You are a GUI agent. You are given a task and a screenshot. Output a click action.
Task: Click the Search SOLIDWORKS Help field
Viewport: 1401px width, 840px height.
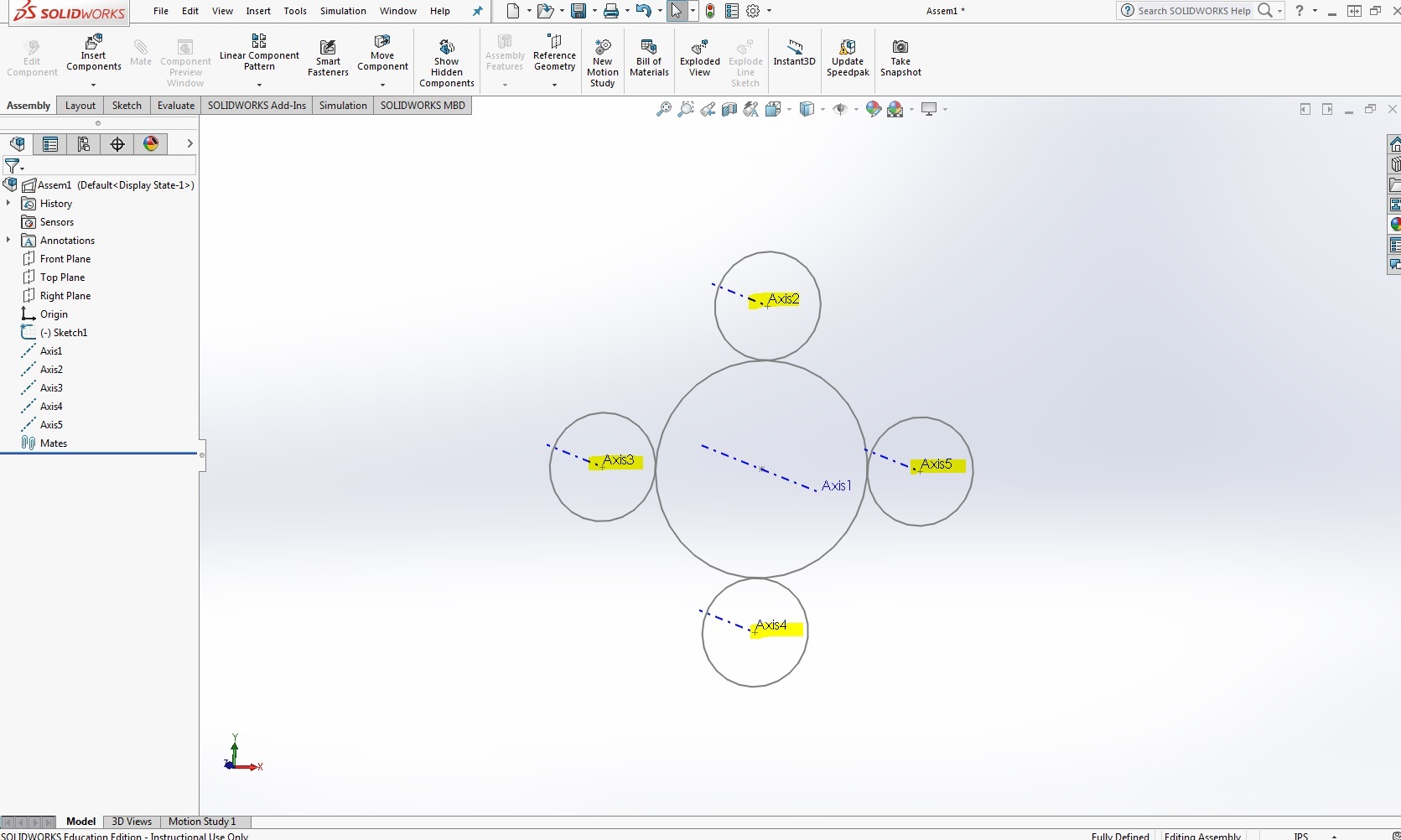click(1195, 11)
